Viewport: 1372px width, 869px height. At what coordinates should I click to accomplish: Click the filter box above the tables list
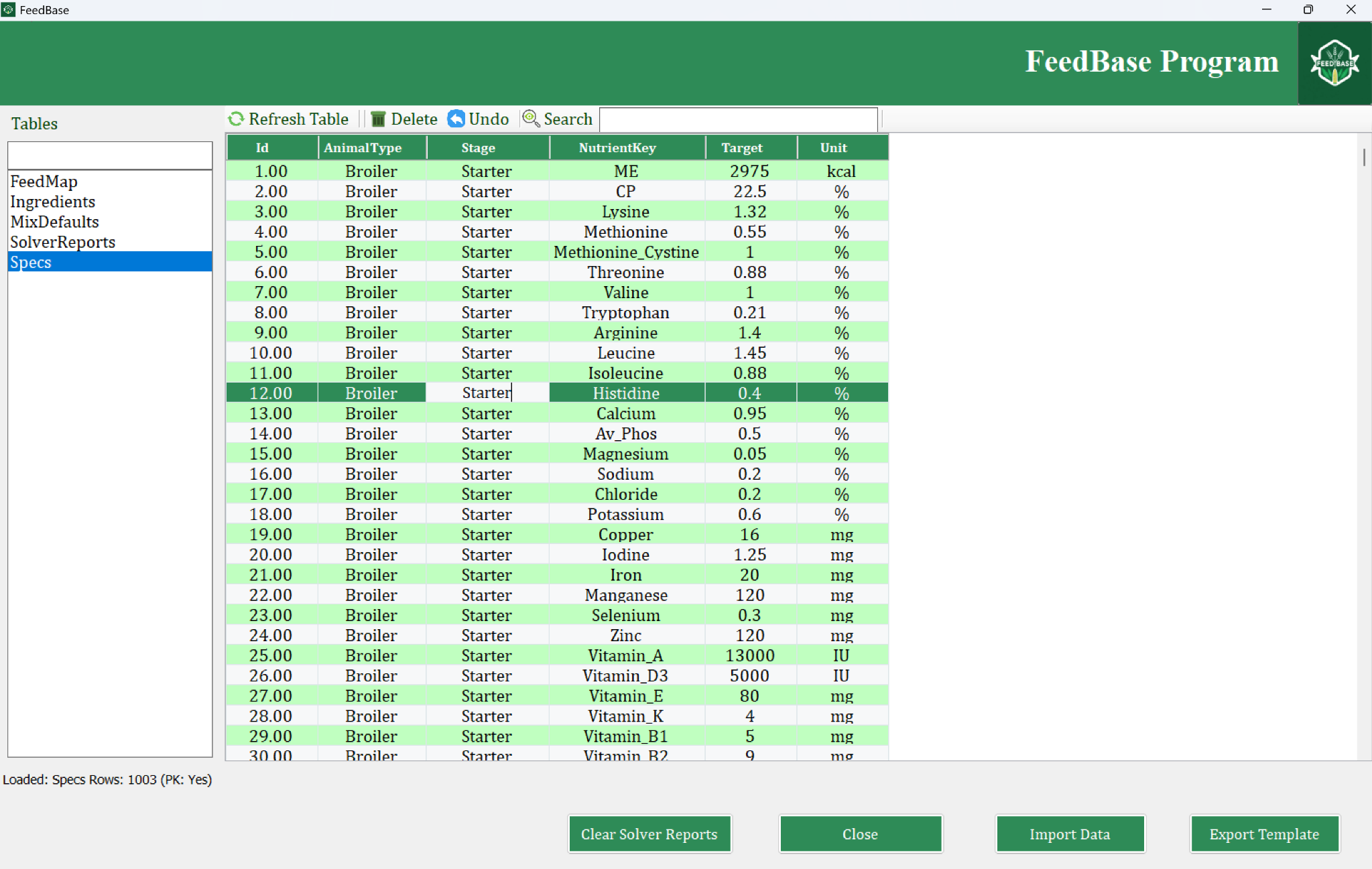click(109, 155)
